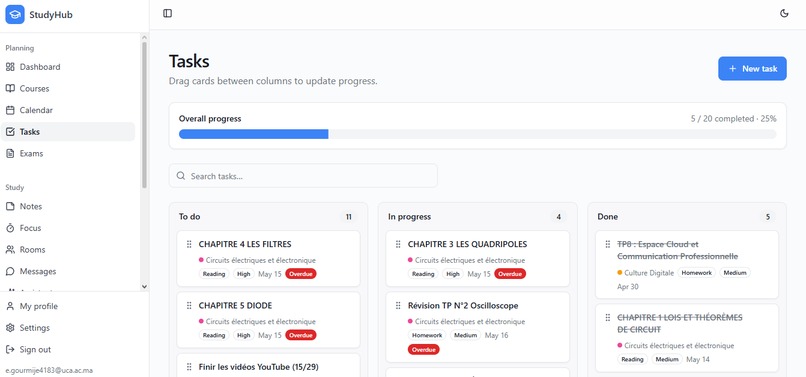Click pink course dot on CHAPITRE 4 card
Viewport: 806px width, 377px height.
click(x=201, y=260)
